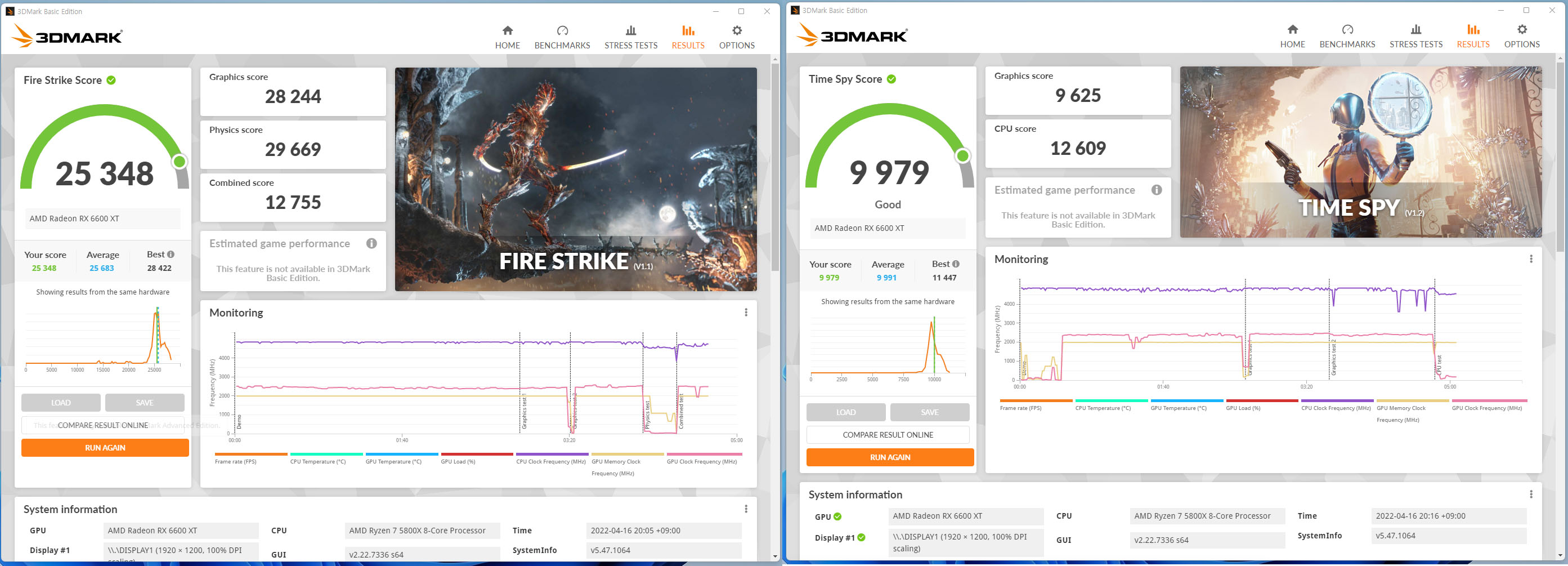The height and width of the screenshot is (566, 1568).
Task: Click Average score 25 683 in Fire Strike
Action: click(x=102, y=268)
